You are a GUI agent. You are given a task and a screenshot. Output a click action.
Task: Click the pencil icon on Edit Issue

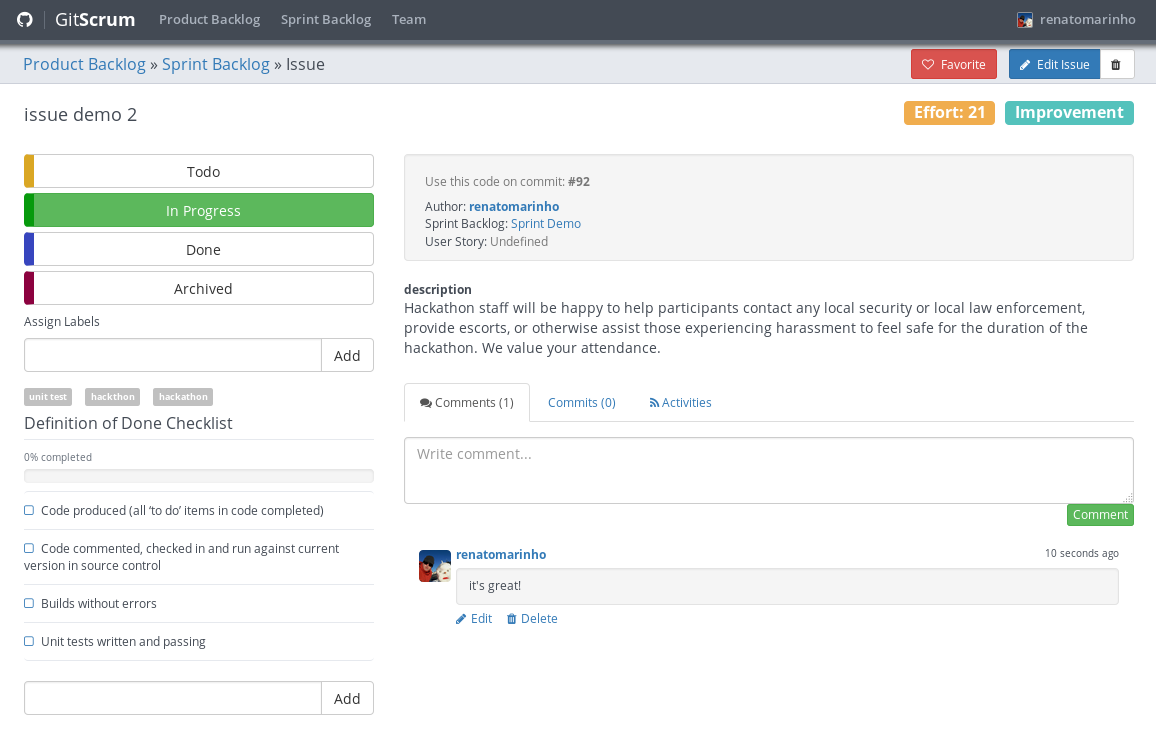coord(1025,65)
